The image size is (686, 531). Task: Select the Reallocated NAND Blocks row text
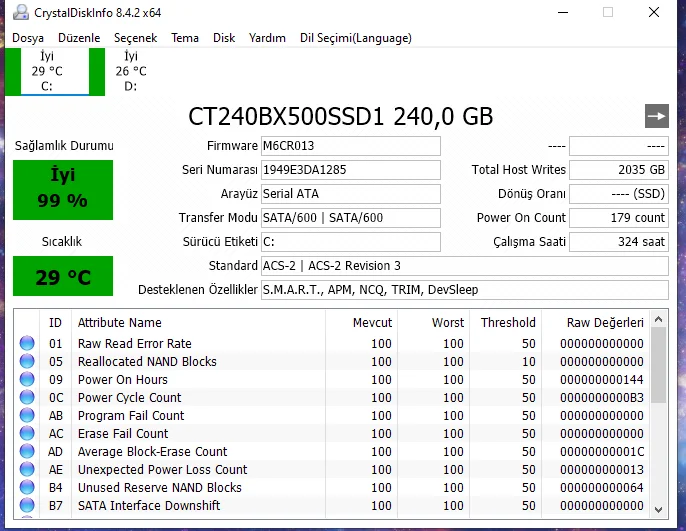point(147,362)
